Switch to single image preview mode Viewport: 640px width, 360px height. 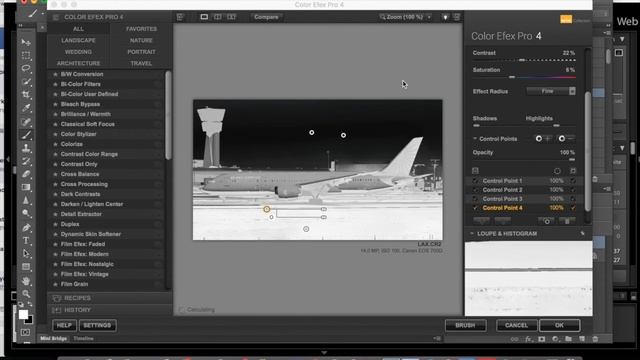click(x=204, y=17)
